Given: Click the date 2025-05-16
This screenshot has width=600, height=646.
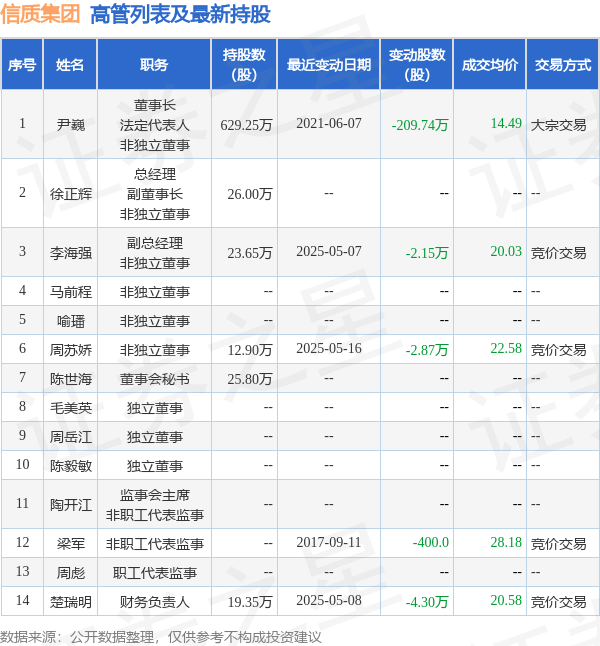Looking at the screenshot, I should coord(329,349).
